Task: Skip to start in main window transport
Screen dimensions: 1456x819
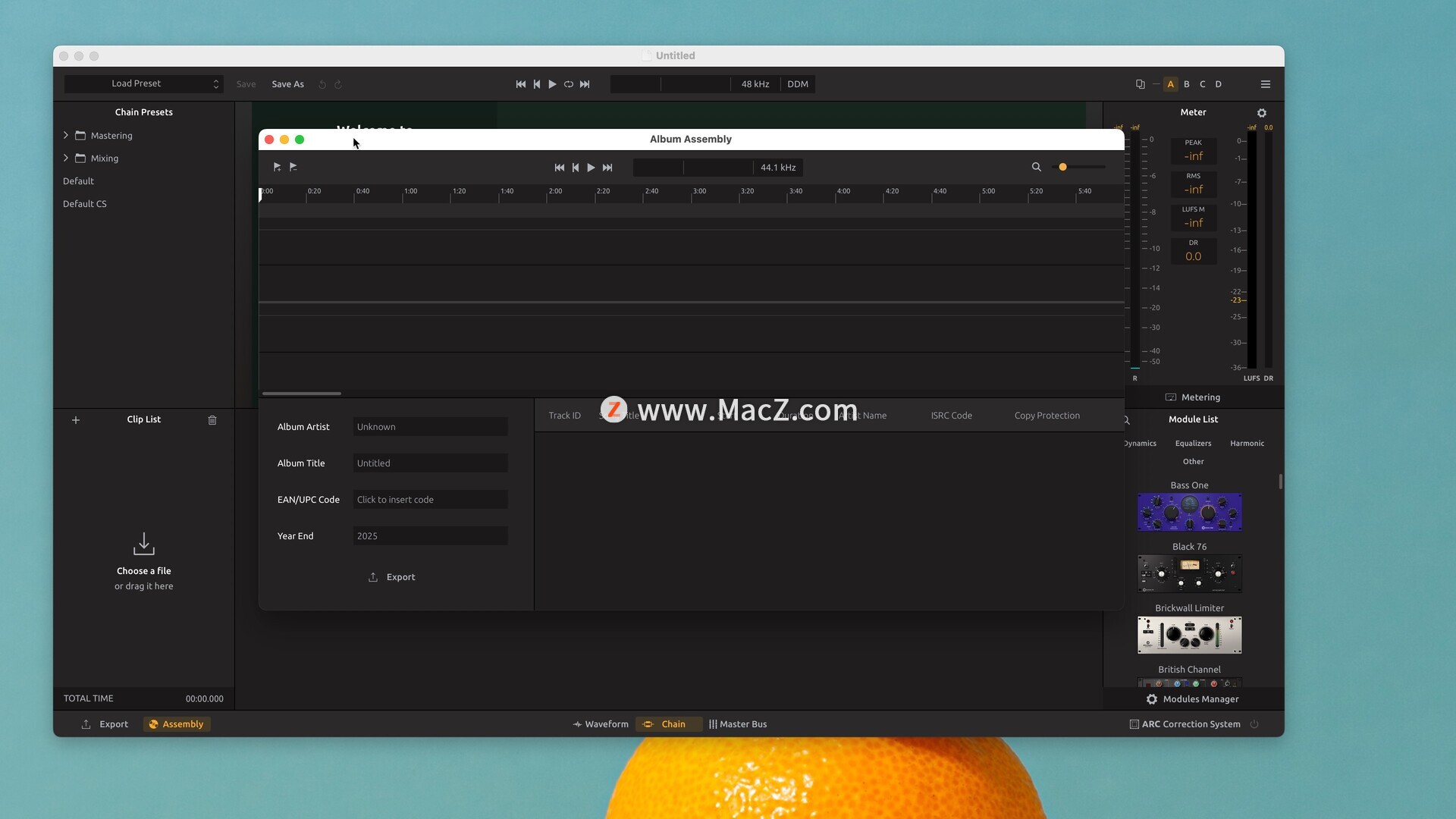Action: click(x=521, y=84)
